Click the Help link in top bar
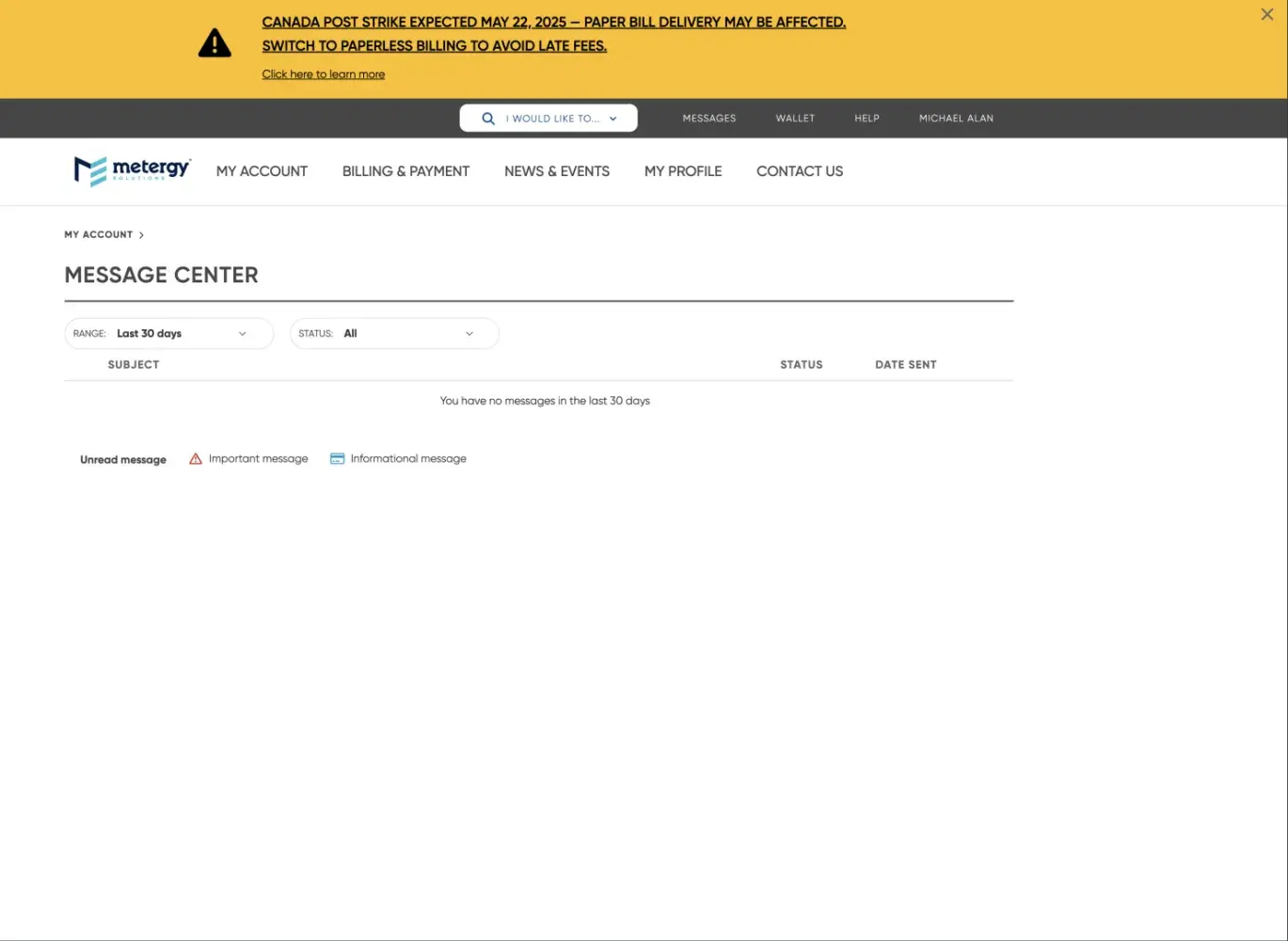This screenshot has height=941, width=1288. click(x=867, y=119)
